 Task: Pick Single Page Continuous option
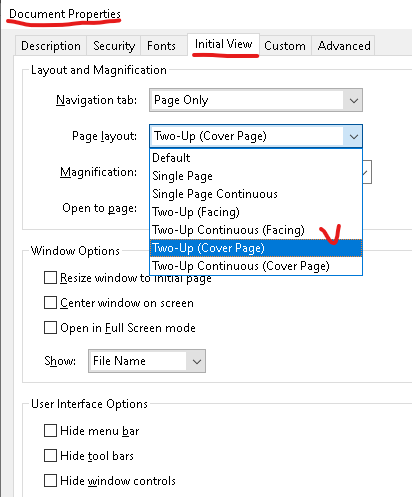click(256, 194)
